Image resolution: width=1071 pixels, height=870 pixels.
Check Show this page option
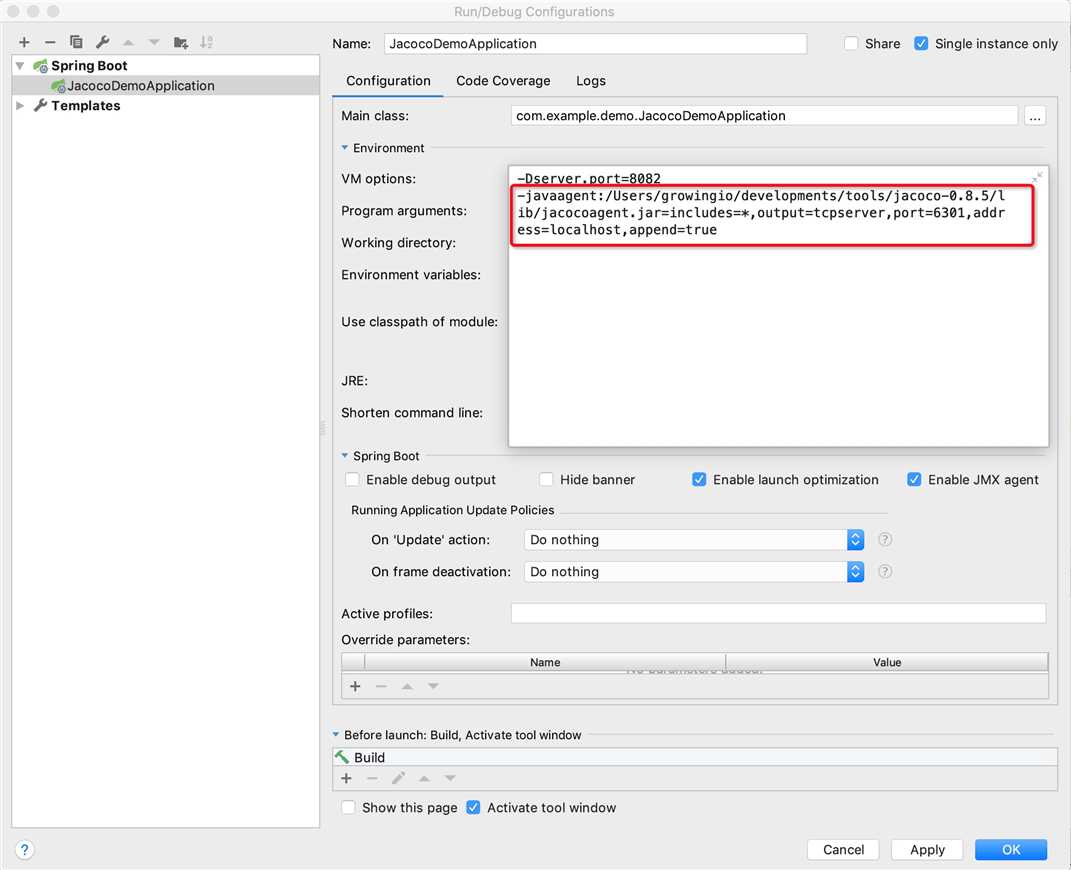tap(348, 807)
